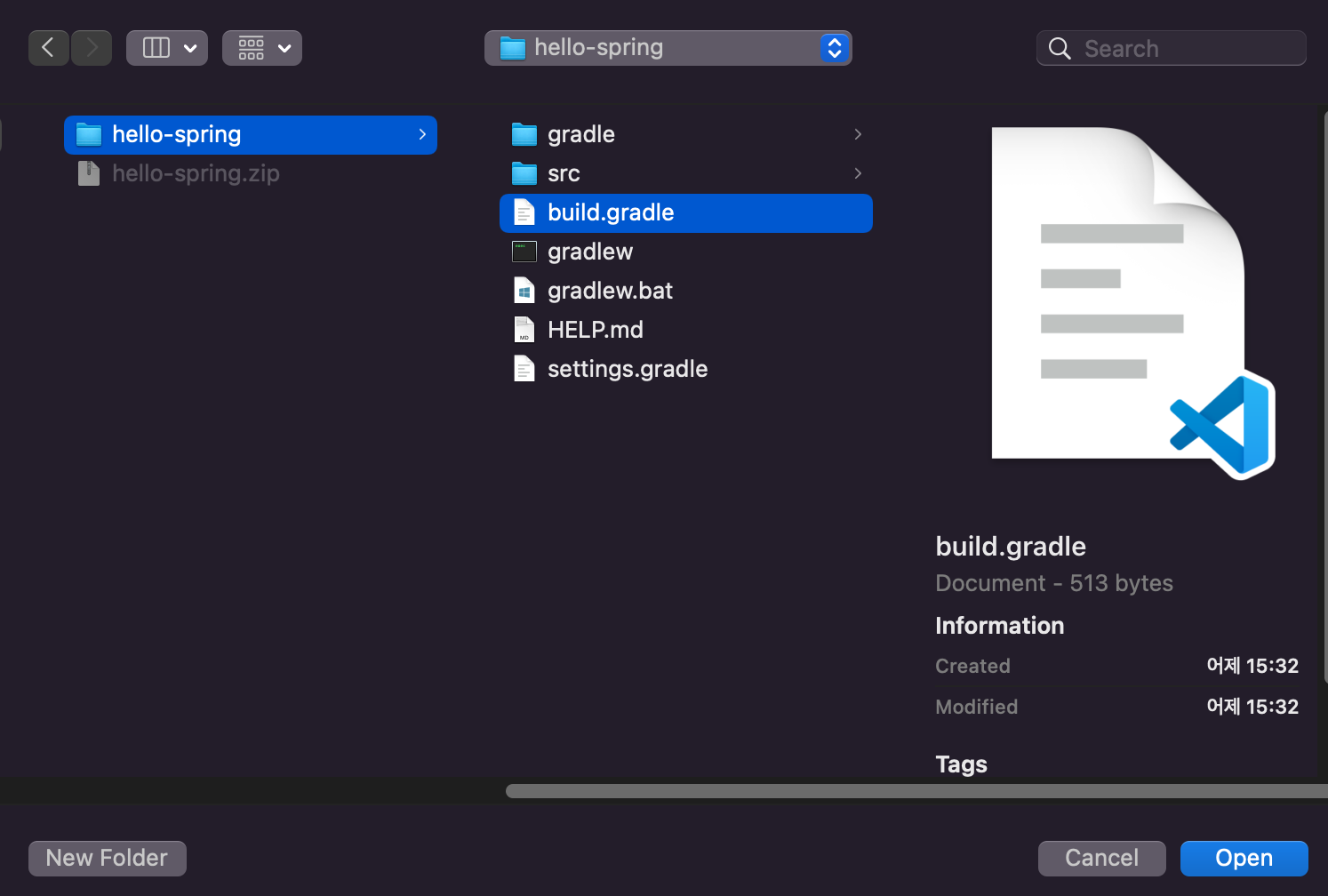
Task: Expand the gradle folder chevron
Action: pos(858,134)
